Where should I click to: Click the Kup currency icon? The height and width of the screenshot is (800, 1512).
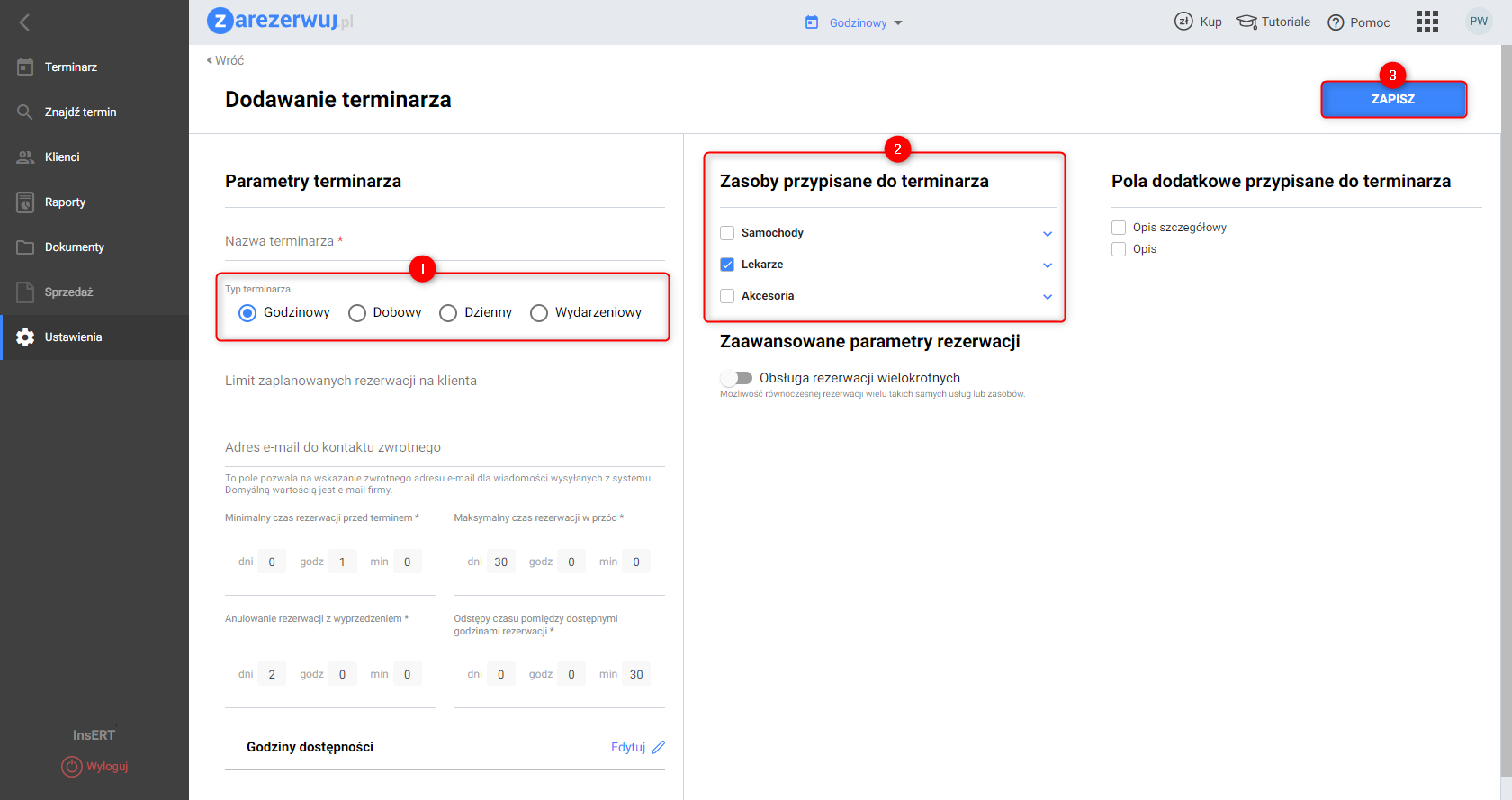[1183, 22]
